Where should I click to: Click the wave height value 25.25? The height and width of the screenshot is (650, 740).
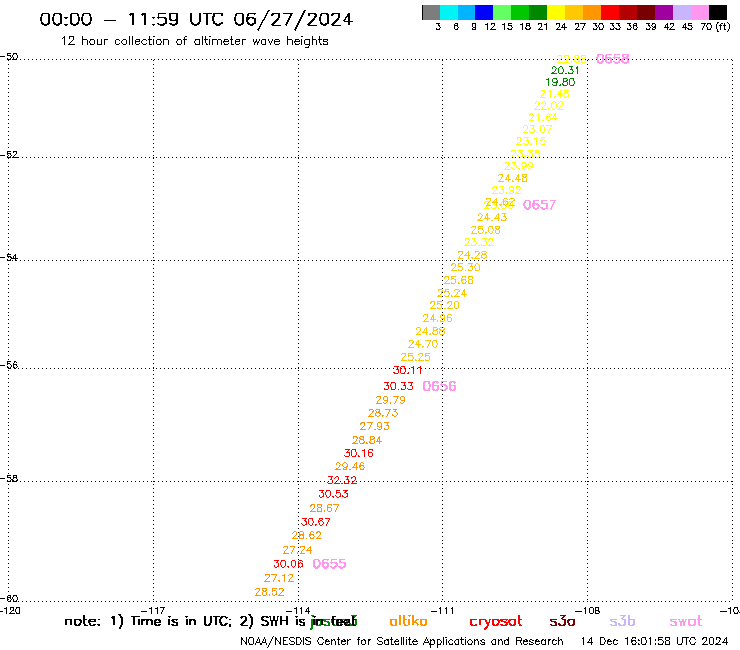tap(416, 357)
